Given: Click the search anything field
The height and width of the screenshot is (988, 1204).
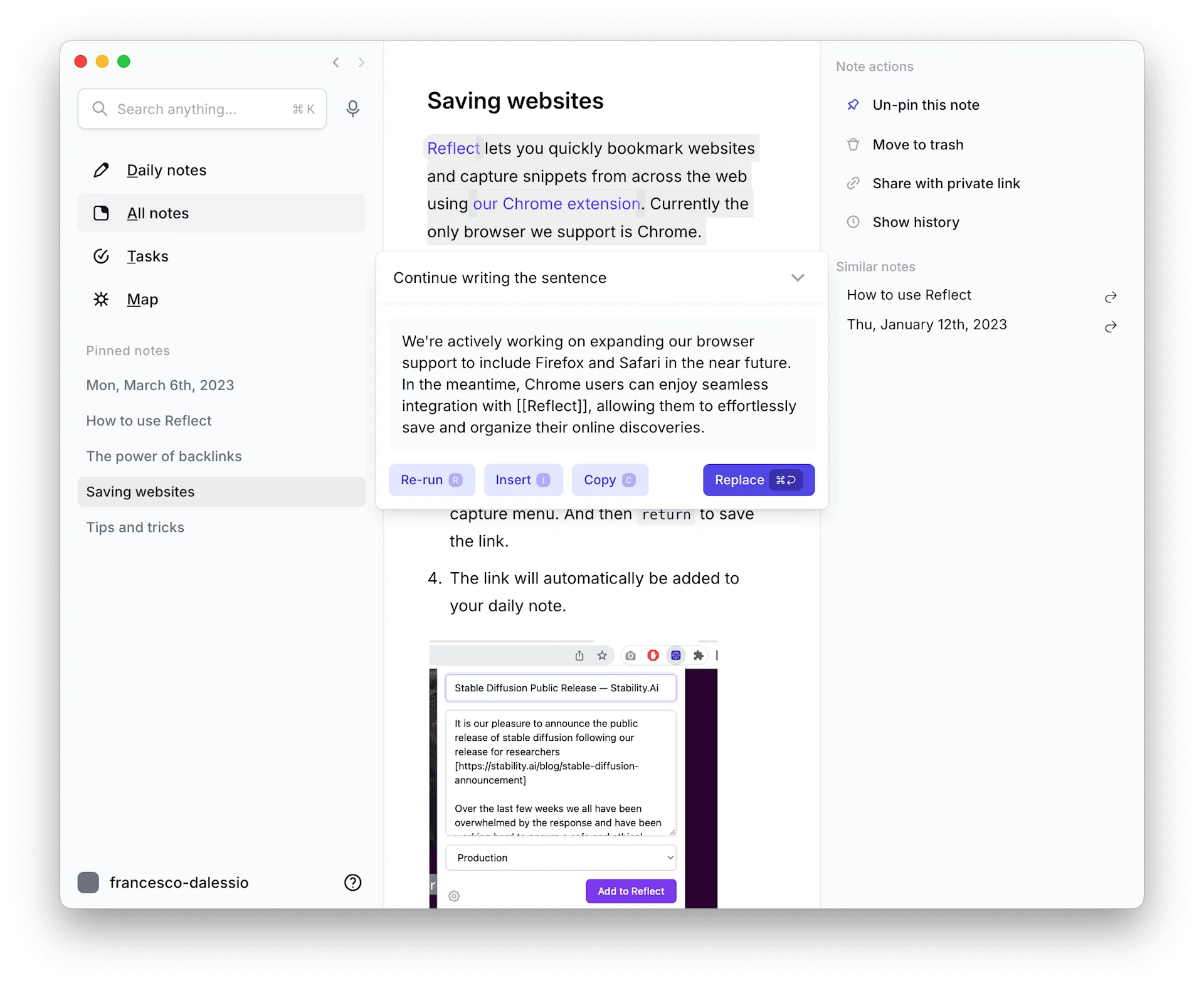Looking at the screenshot, I should click(201, 109).
